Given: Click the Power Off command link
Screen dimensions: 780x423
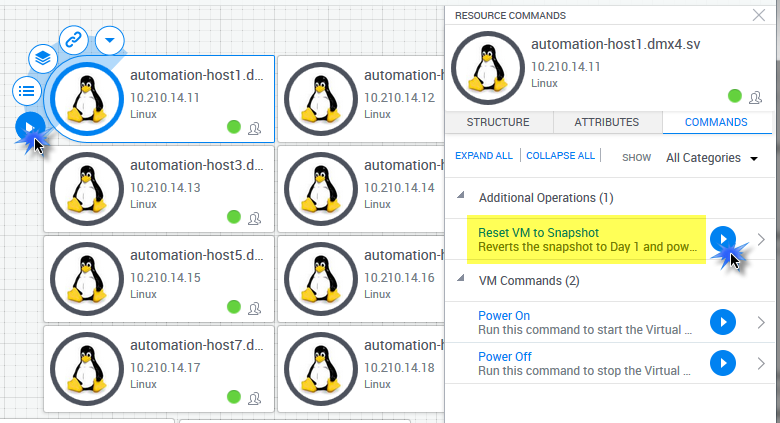Looking at the screenshot, I should click(504, 357).
